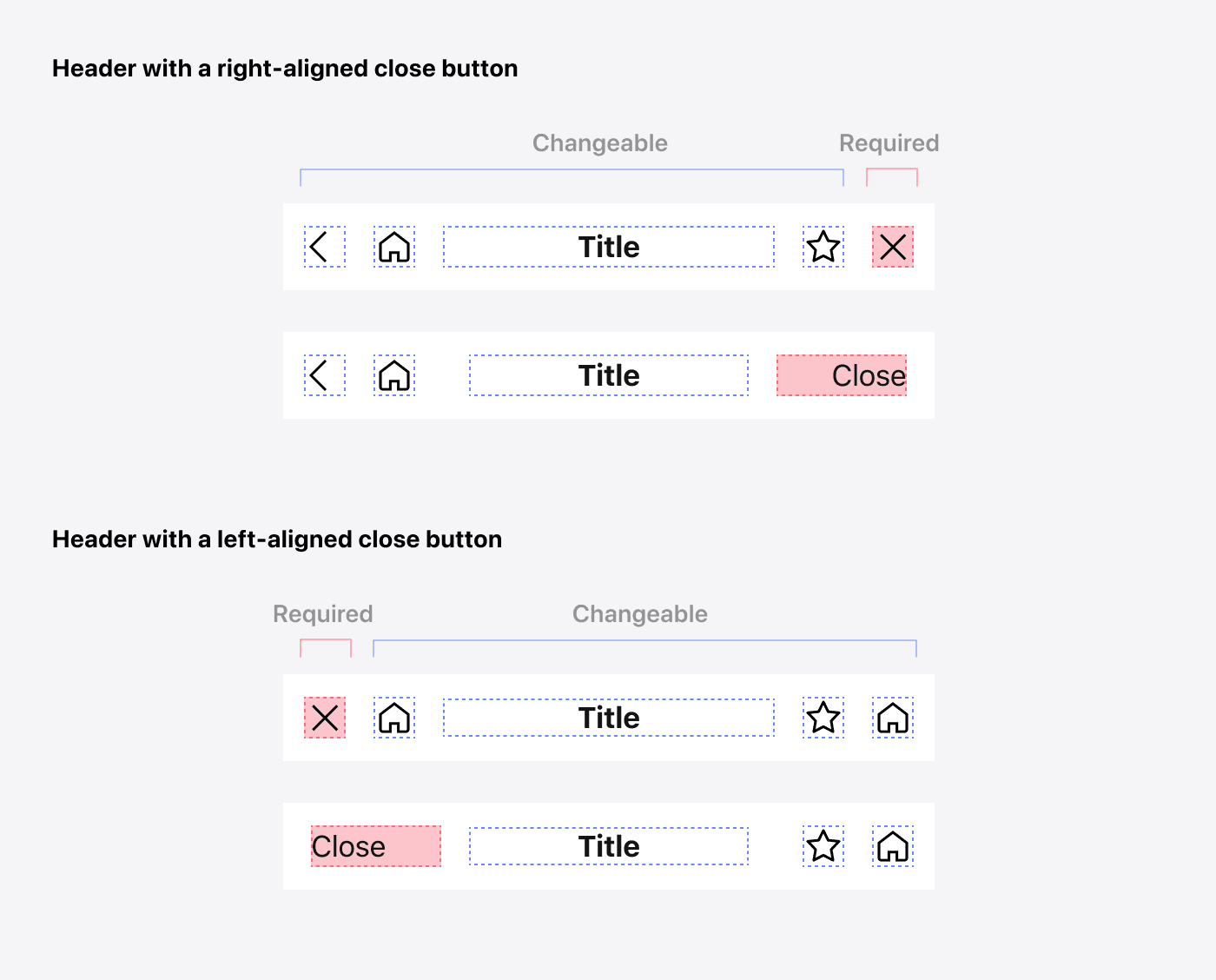This screenshot has height=980, width=1216.
Task: Tap the back chevron in the second header row
Action: [x=324, y=375]
